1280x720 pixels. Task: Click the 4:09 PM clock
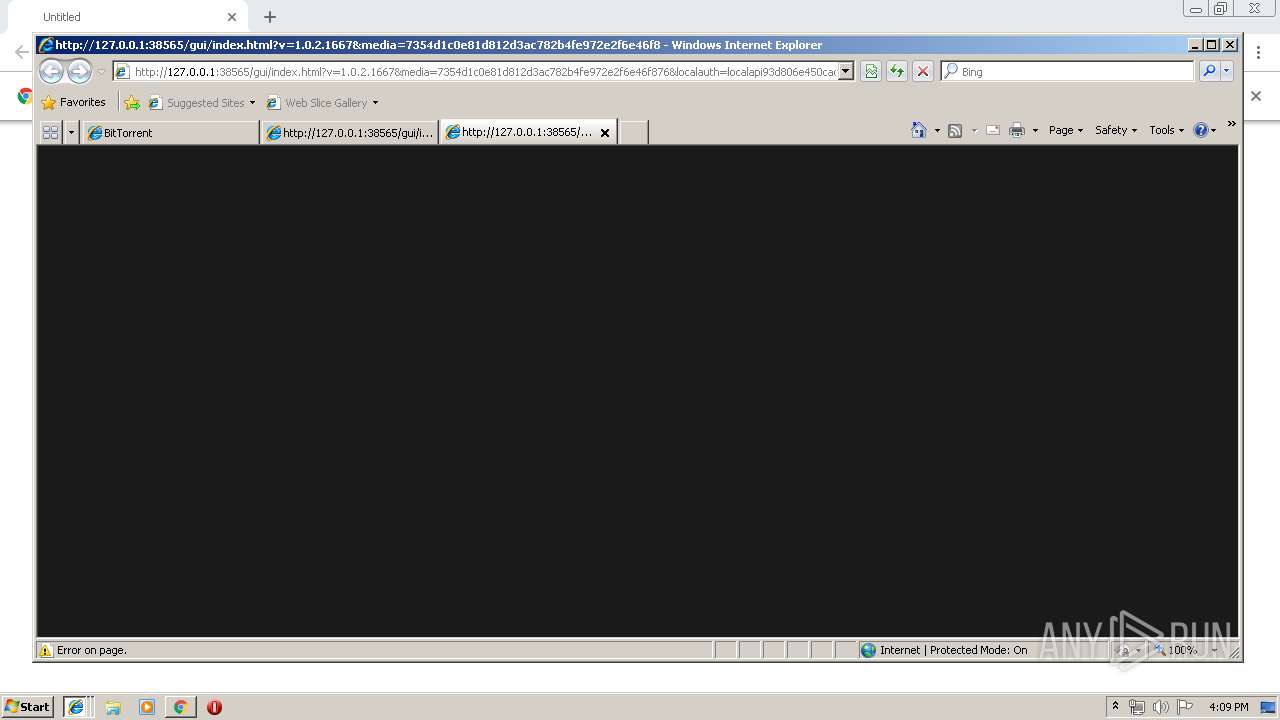click(x=1228, y=707)
